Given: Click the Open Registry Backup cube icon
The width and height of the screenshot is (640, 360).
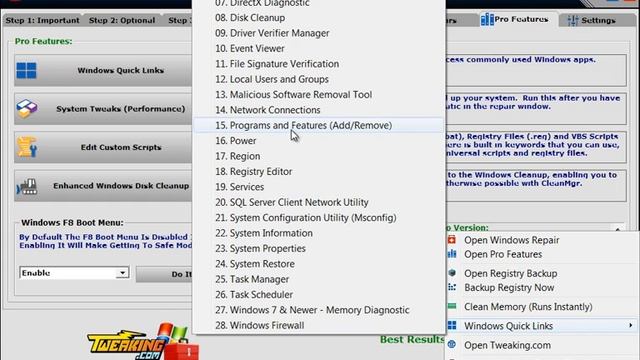Looking at the screenshot, I should tap(452, 273).
